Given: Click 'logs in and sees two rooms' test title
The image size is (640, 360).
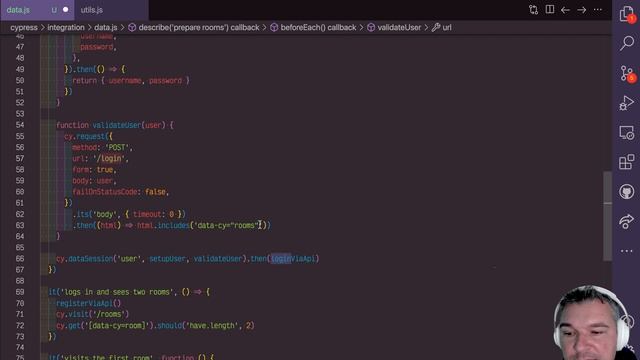Looking at the screenshot, I should pyautogui.click(x=117, y=292).
